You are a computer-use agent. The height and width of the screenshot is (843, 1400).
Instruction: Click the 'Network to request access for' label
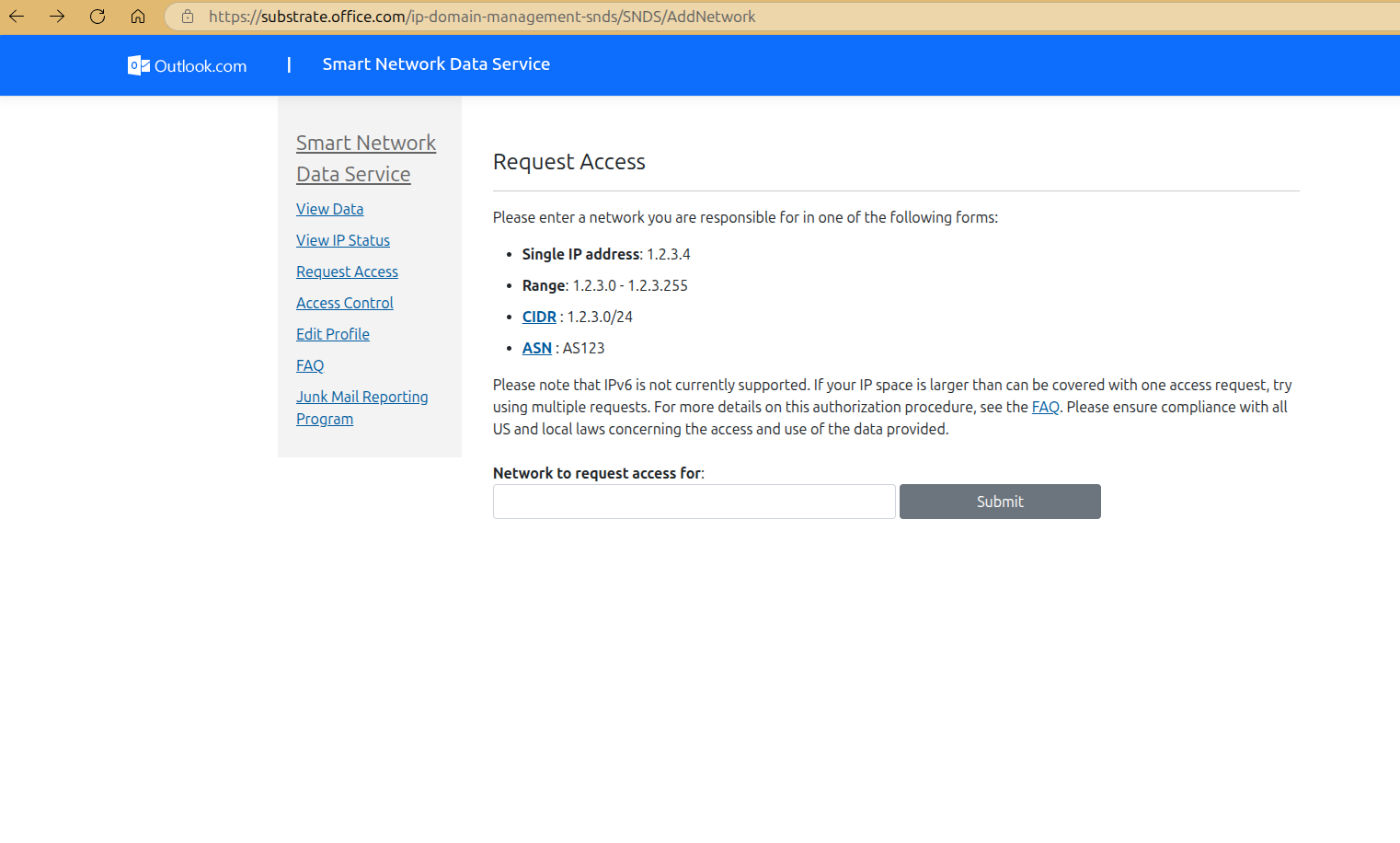pos(599,473)
